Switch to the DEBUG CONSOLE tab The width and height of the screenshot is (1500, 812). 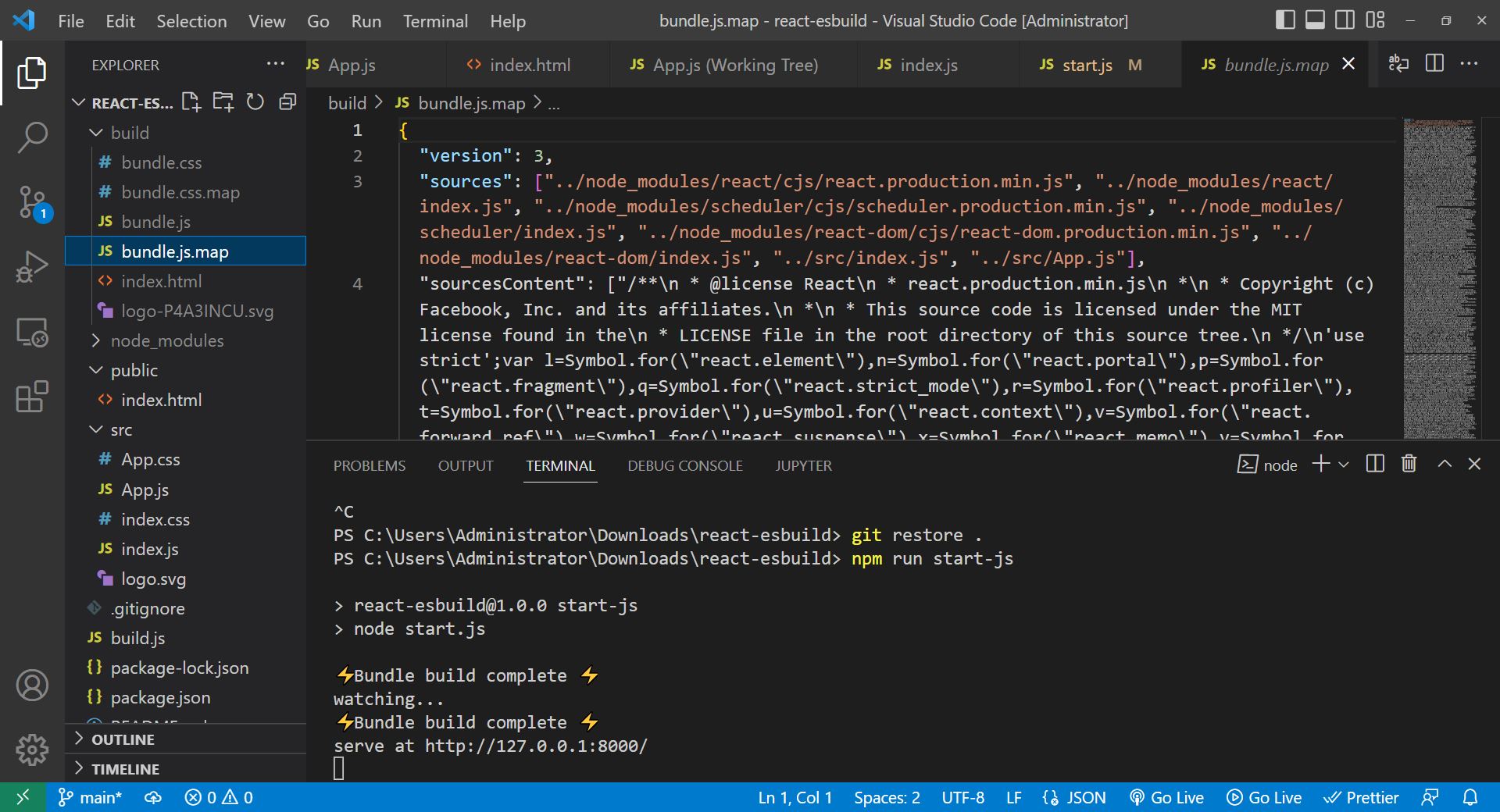point(685,465)
